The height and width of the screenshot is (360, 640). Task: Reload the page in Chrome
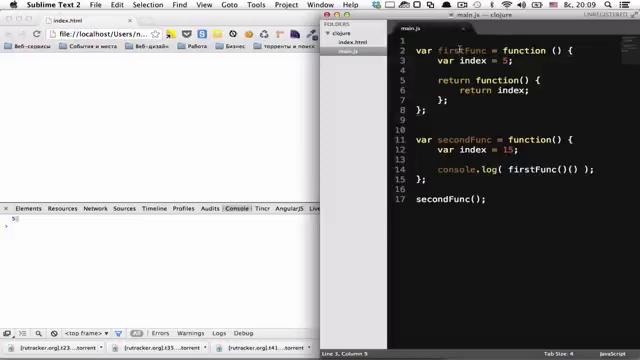click(x=36, y=34)
